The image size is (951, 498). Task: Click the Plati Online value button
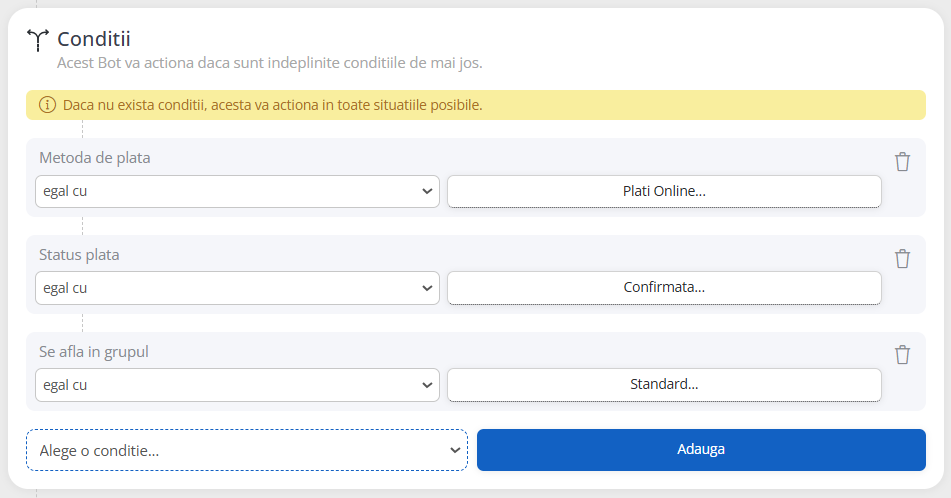pyautogui.click(x=664, y=192)
